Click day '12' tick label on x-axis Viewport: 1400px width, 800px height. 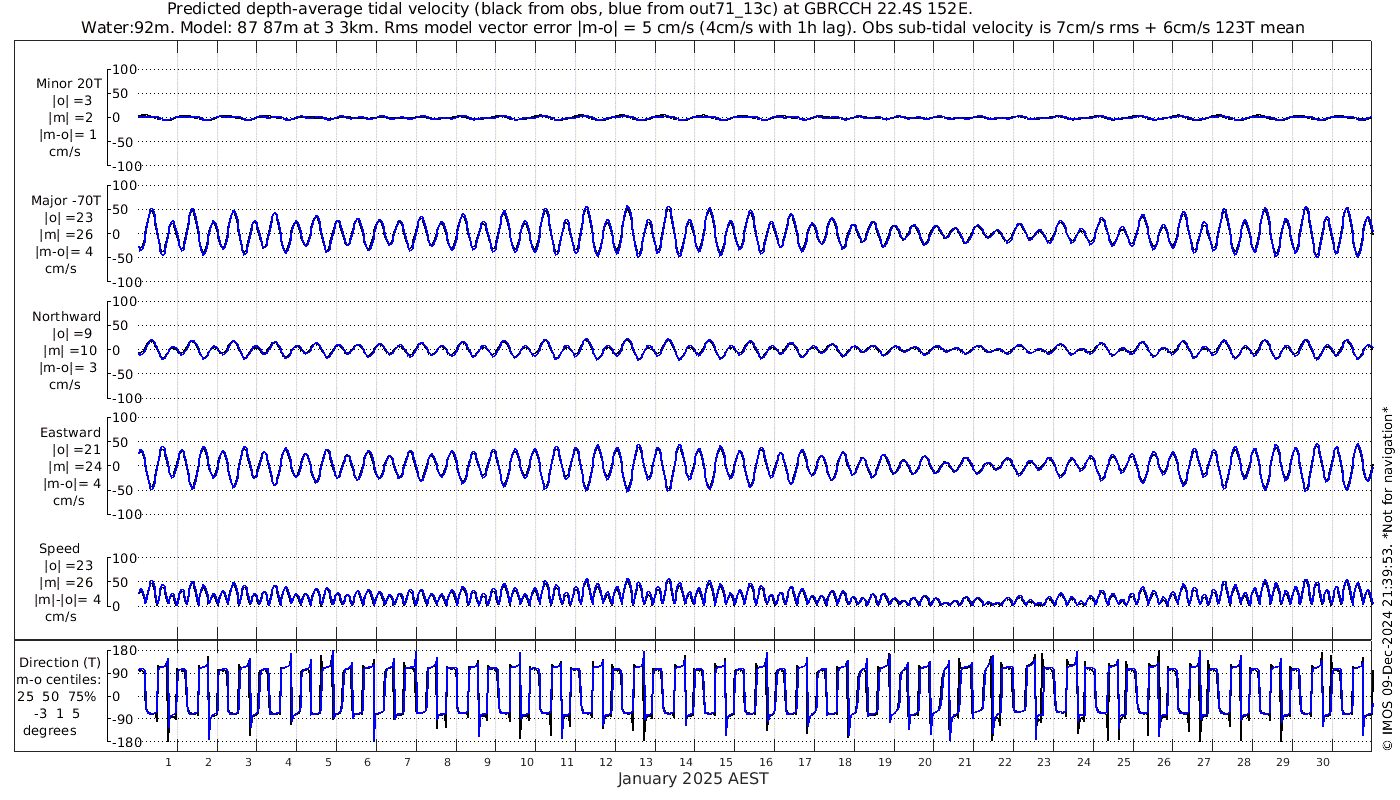point(606,762)
